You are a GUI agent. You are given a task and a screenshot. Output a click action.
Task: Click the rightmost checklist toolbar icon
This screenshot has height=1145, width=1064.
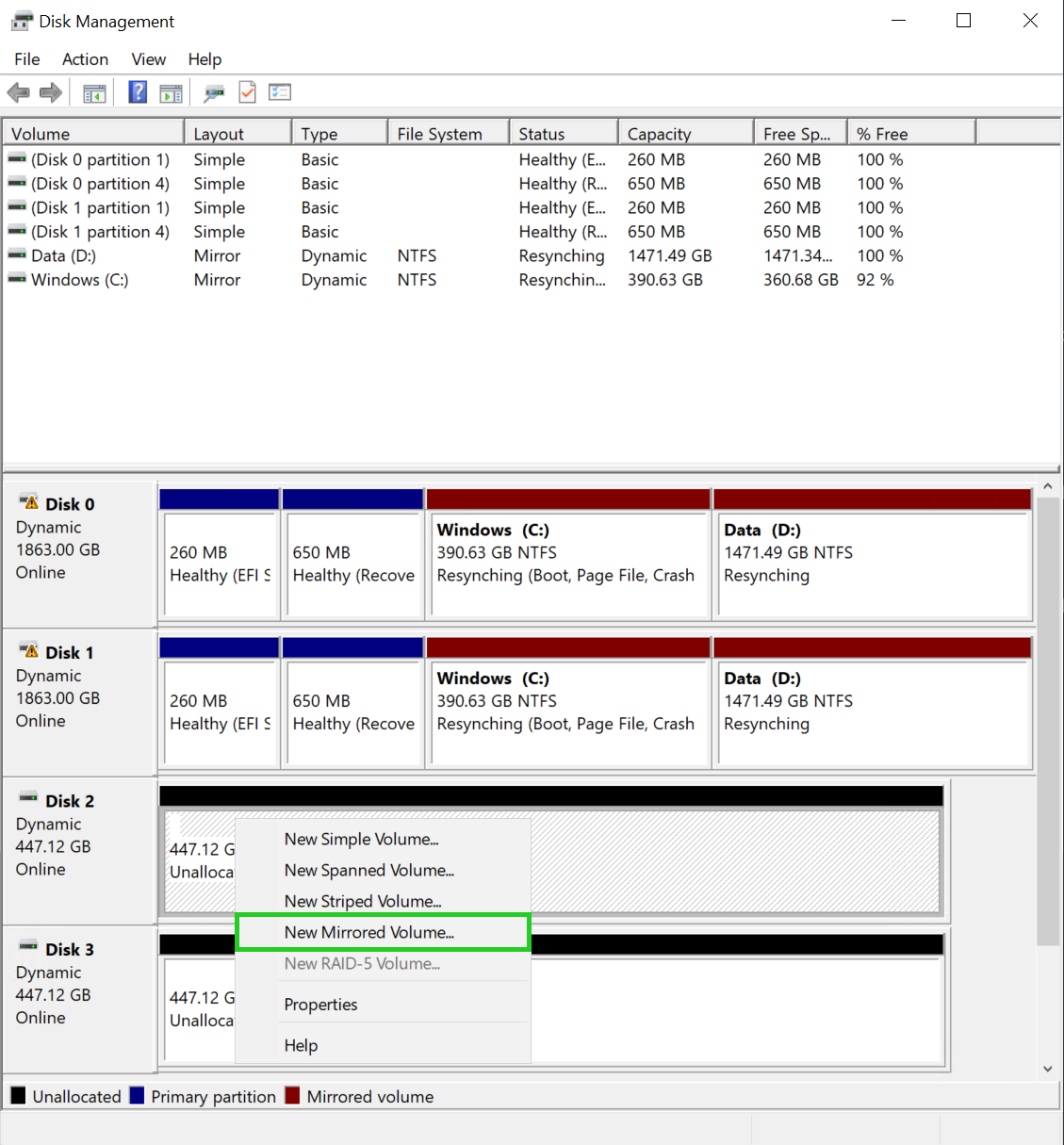click(x=279, y=91)
